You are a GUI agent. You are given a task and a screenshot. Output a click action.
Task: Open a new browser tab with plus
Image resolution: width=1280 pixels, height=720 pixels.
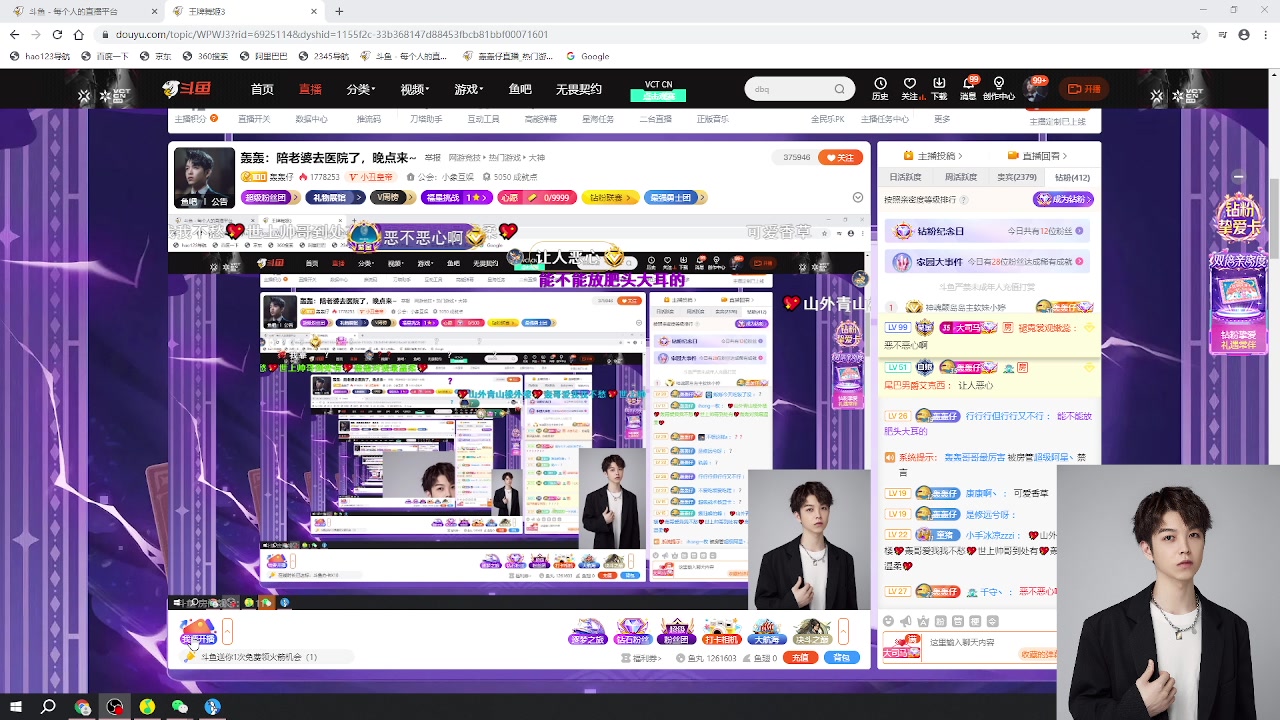339,11
